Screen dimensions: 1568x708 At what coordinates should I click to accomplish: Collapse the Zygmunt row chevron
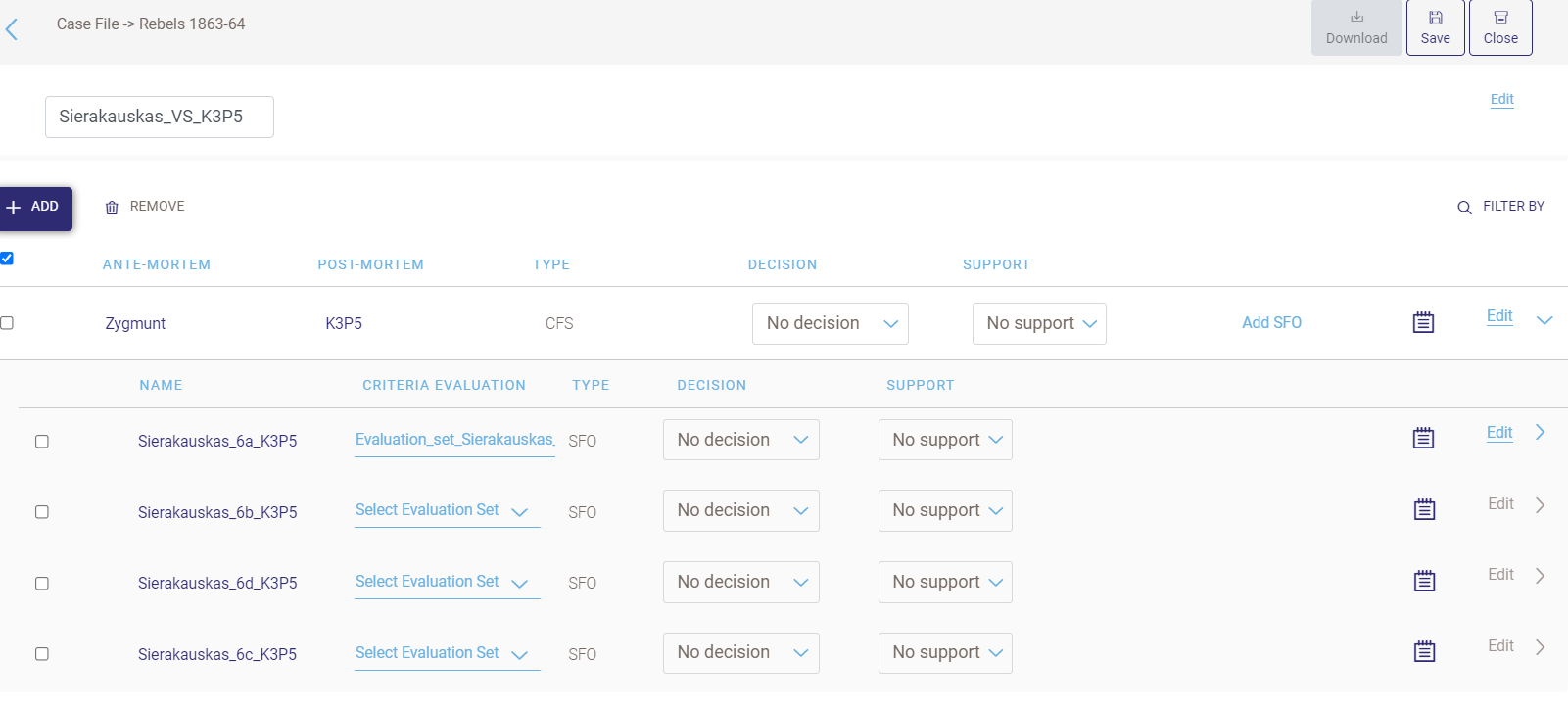click(x=1544, y=321)
